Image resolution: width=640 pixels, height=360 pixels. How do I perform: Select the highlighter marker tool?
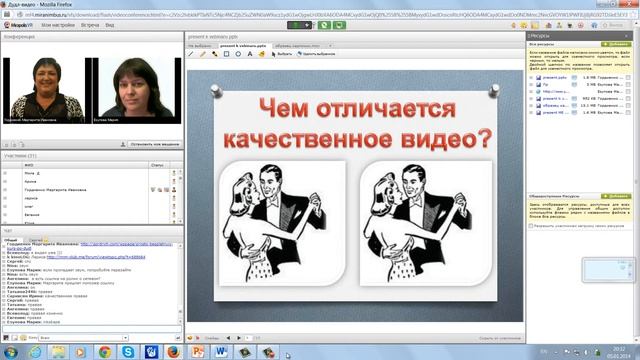pos(214,54)
